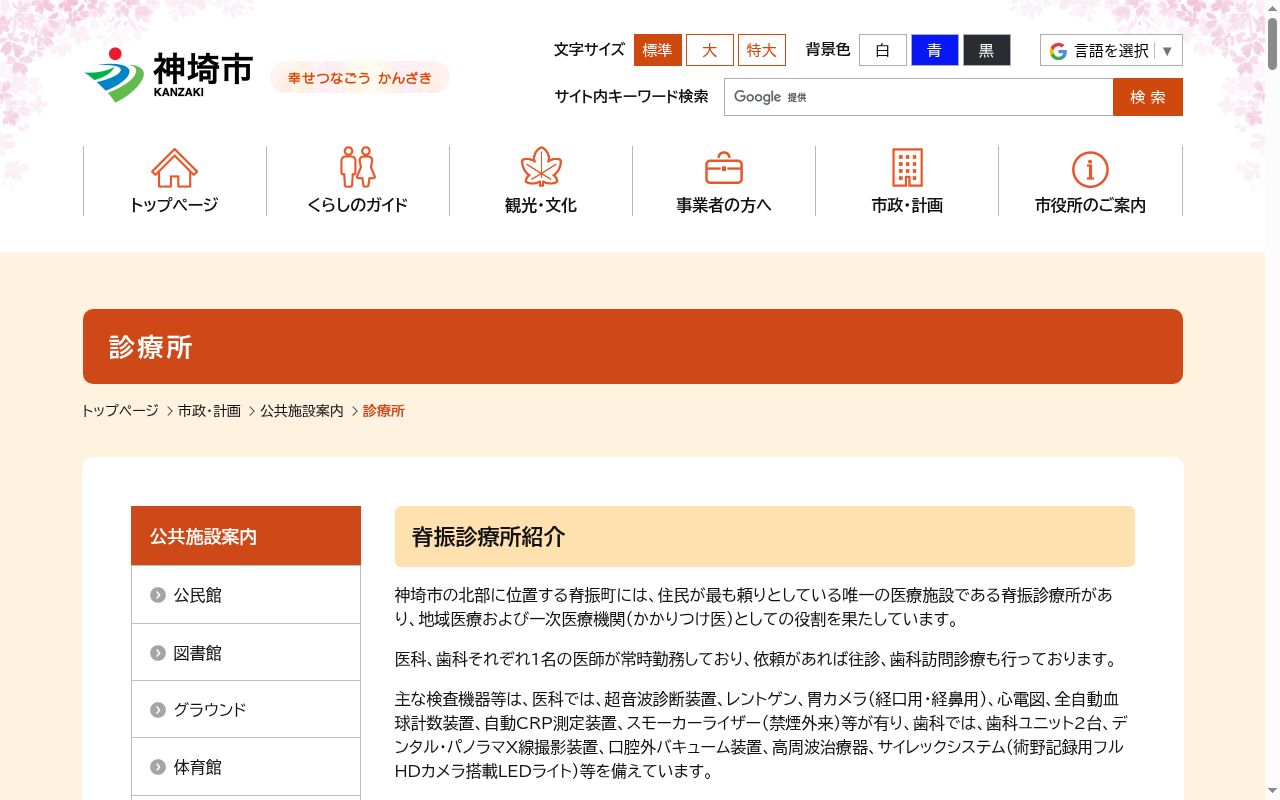Open the 図書館 sidebar item

(x=246, y=653)
